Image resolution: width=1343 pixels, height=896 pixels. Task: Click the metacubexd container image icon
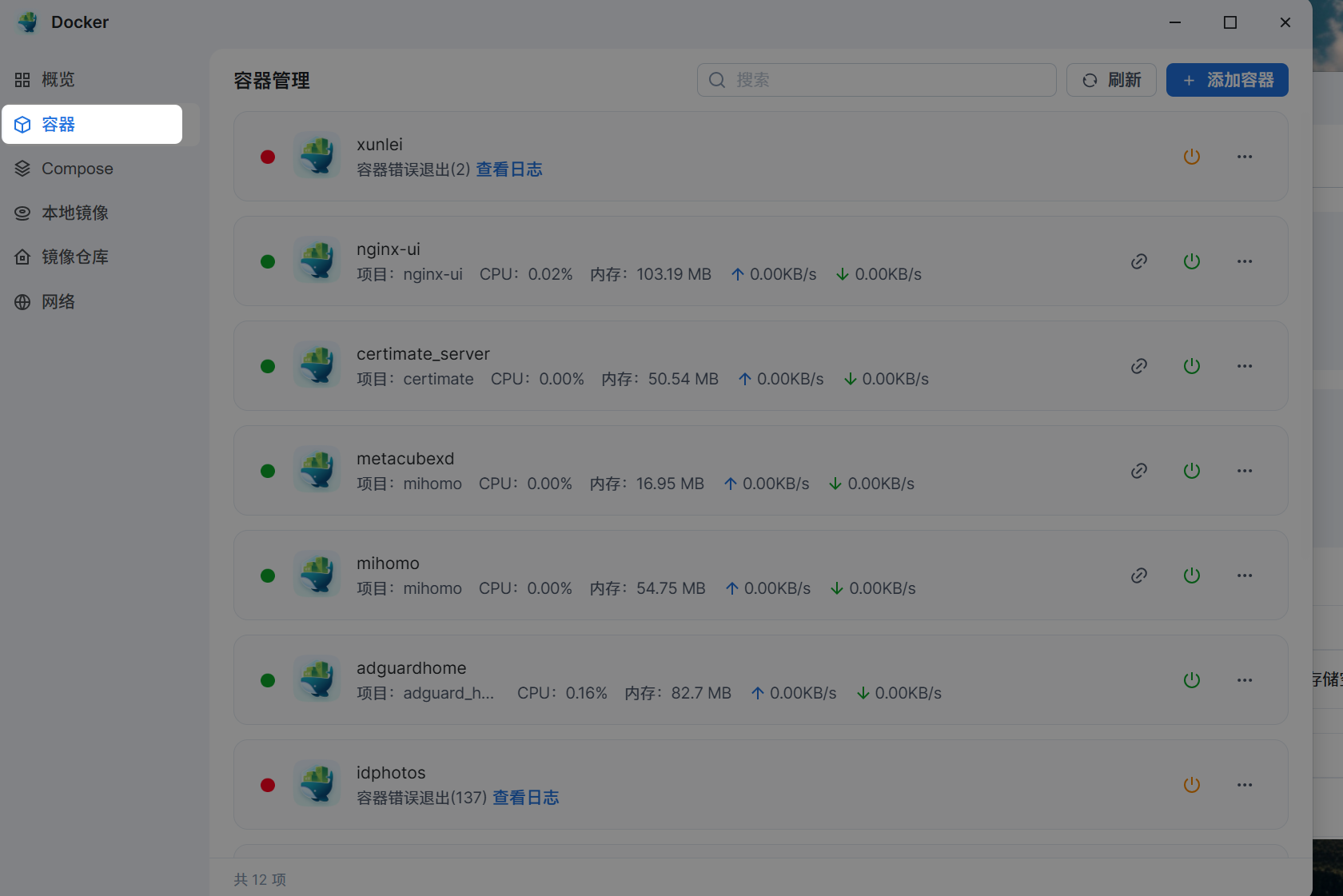(317, 470)
